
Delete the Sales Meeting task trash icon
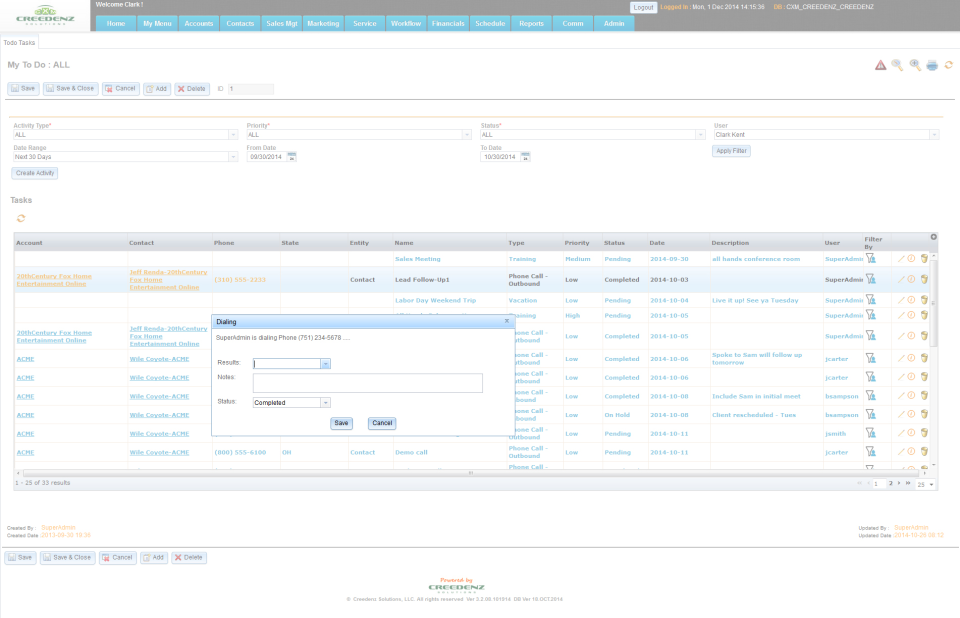(924, 258)
